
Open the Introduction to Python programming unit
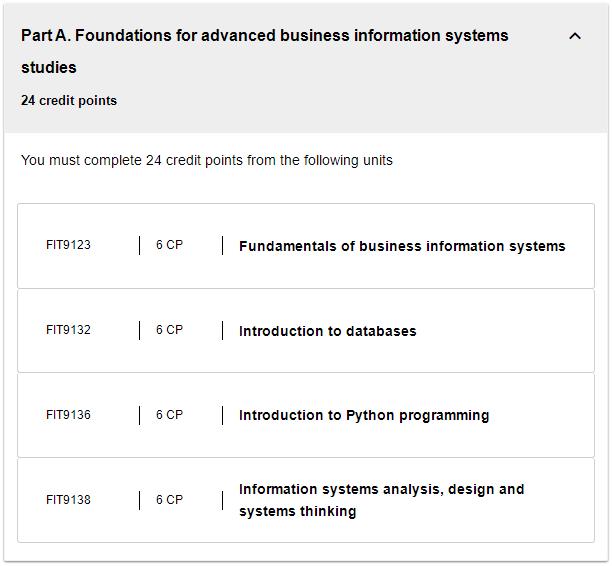point(364,415)
